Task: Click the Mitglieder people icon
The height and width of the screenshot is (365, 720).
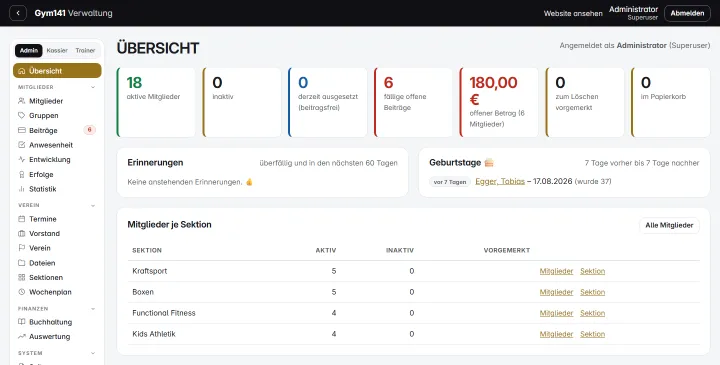Action: pos(22,101)
